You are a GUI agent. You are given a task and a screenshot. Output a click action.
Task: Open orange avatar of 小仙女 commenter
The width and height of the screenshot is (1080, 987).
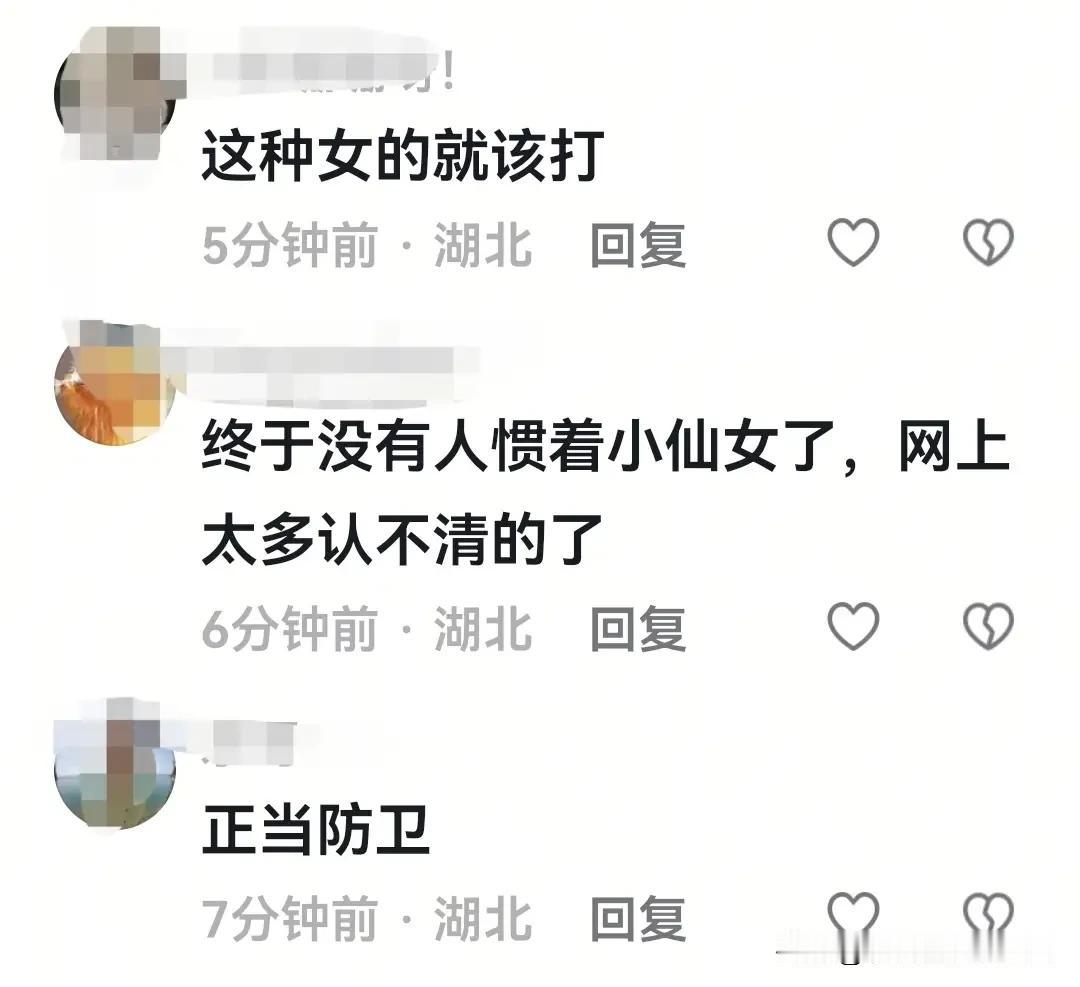tap(115, 384)
